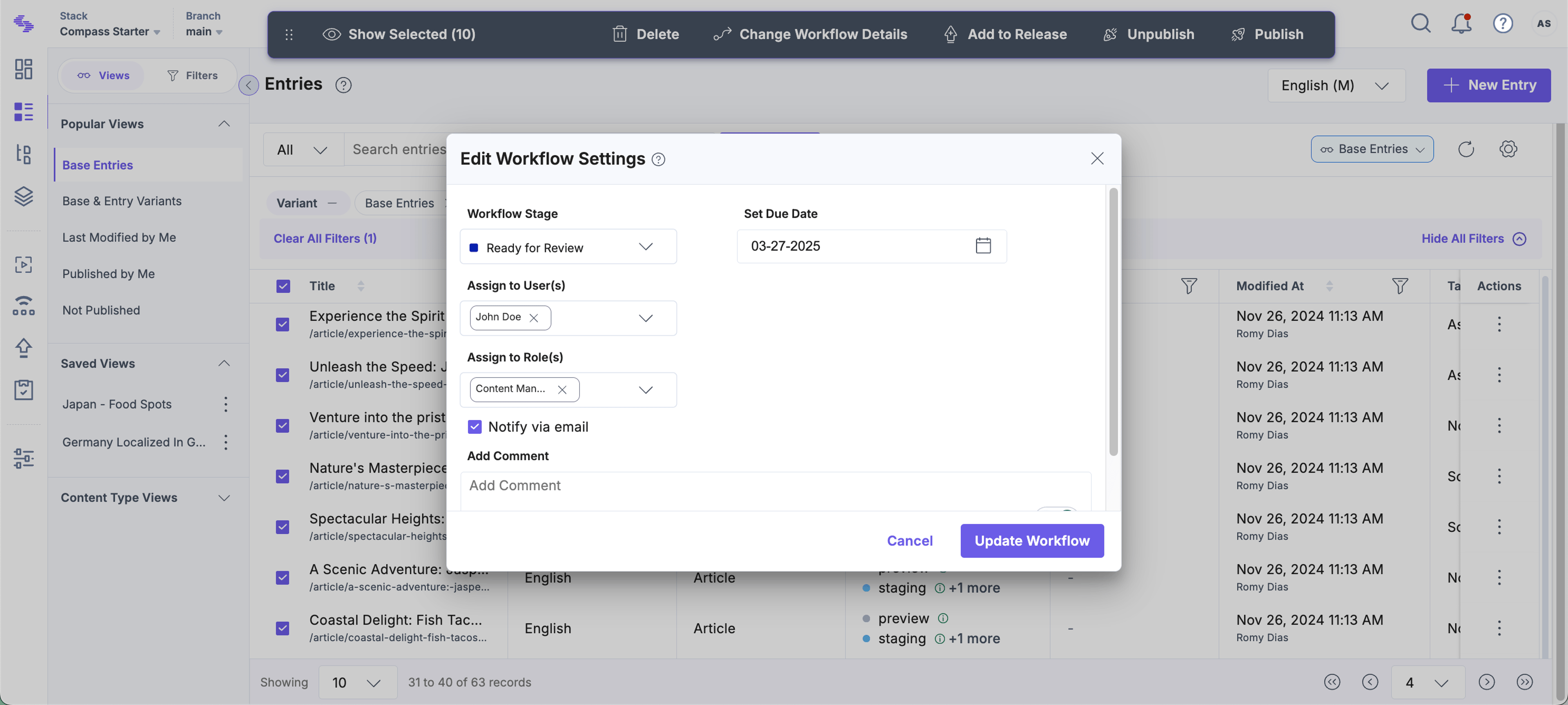Open actions menu for the Coastal Delight row
This screenshot has height=705, width=1568.
[1499, 628]
